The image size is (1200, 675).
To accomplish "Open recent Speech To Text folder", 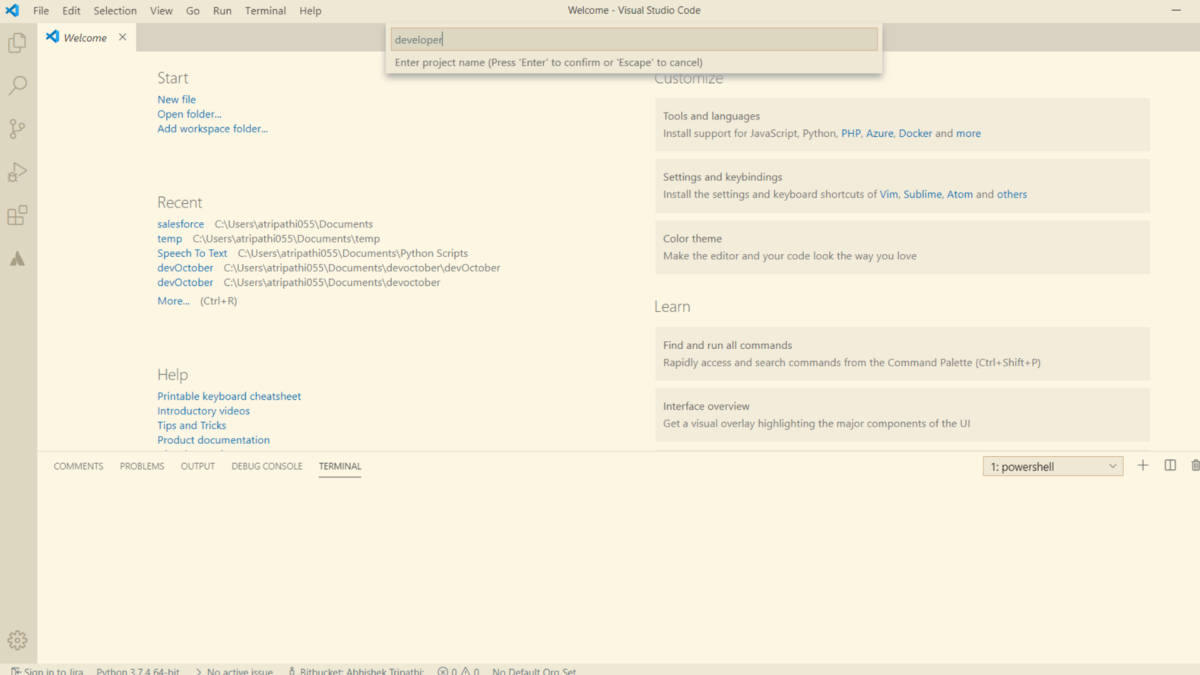I will click(x=192, y=254).
